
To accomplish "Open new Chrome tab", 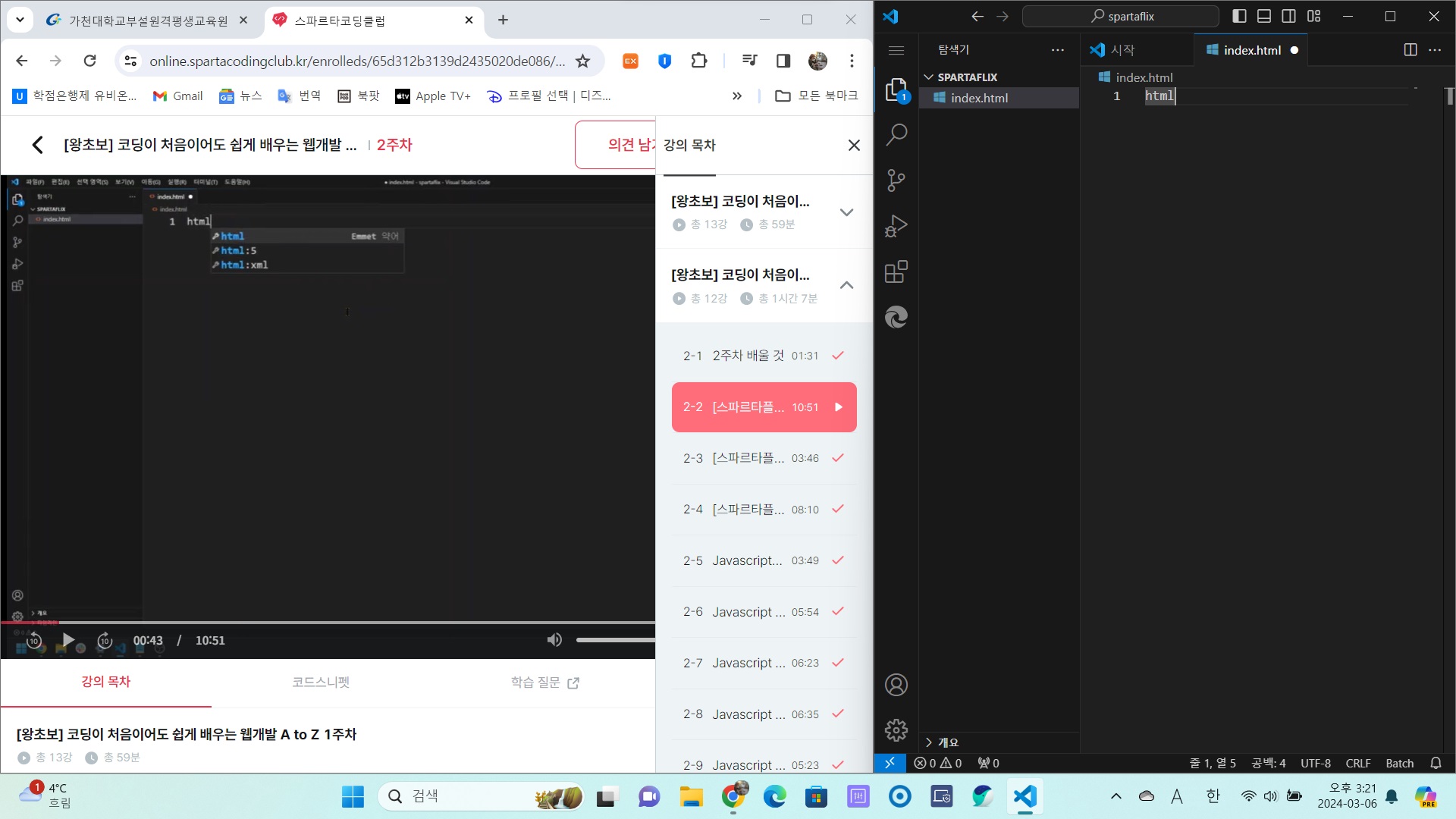I will click(503, 20).
